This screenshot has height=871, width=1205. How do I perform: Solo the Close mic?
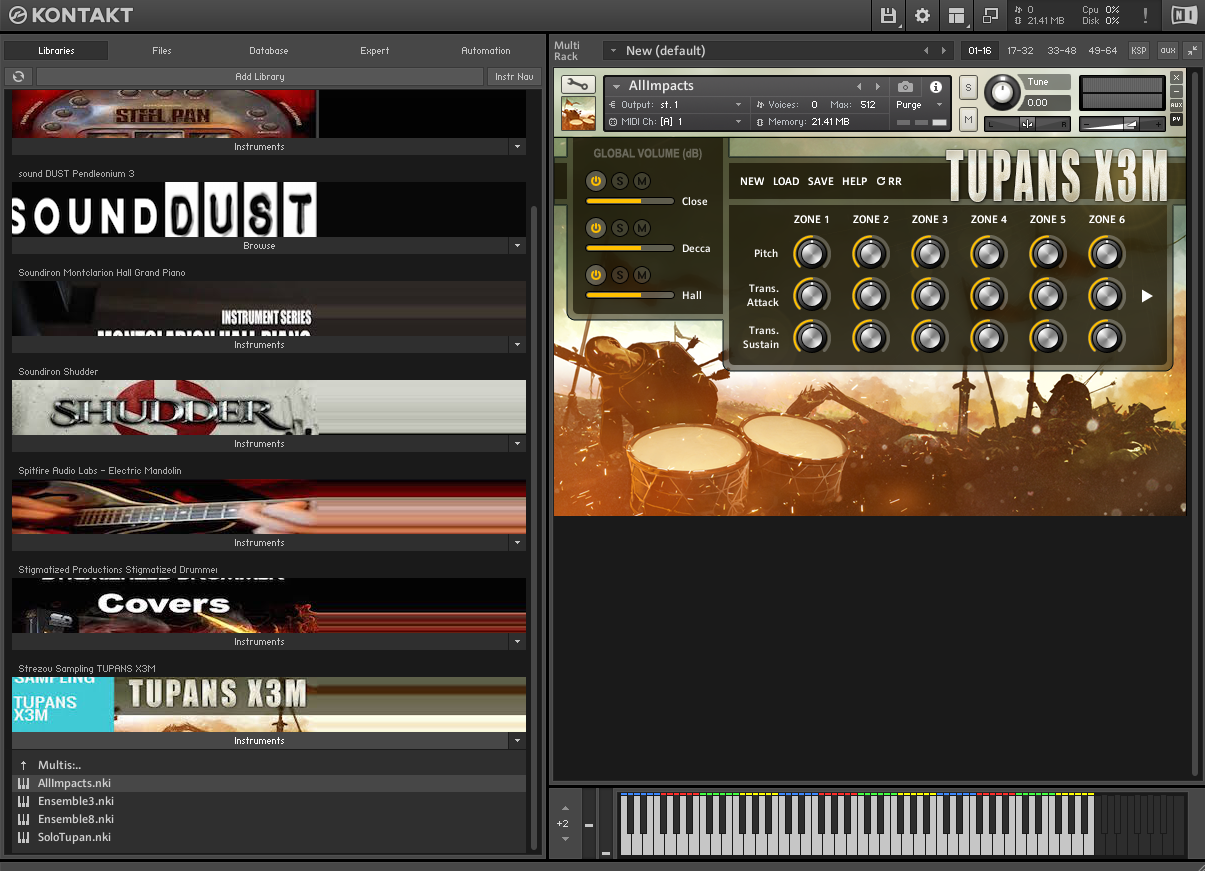(x=619, y=181)
